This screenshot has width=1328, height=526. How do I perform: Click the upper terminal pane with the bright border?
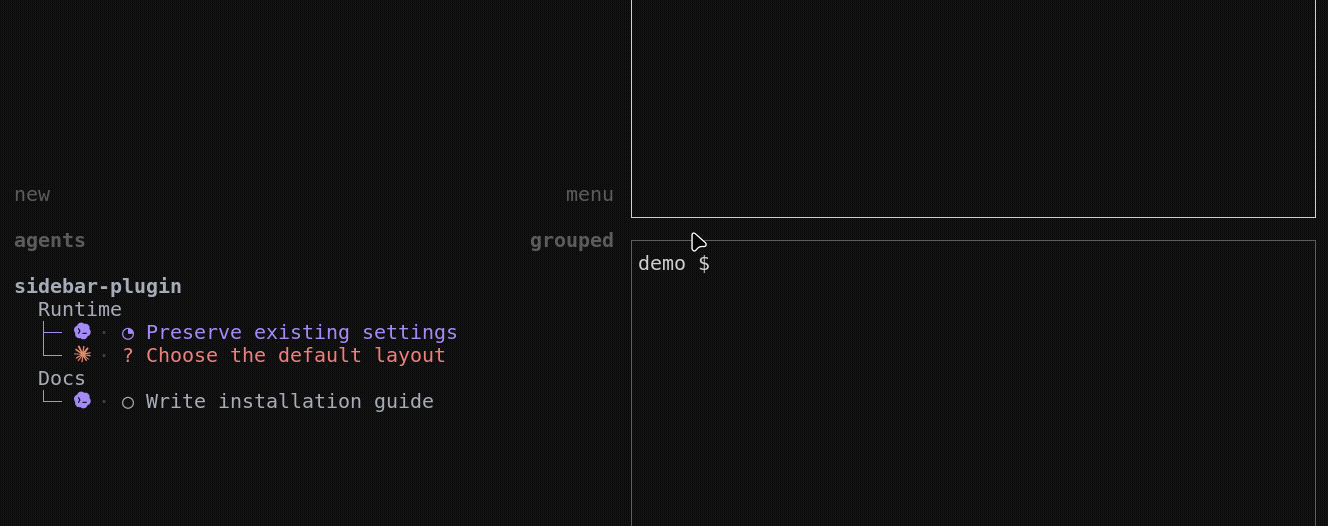pyautogui.click(x=973, y=108)
